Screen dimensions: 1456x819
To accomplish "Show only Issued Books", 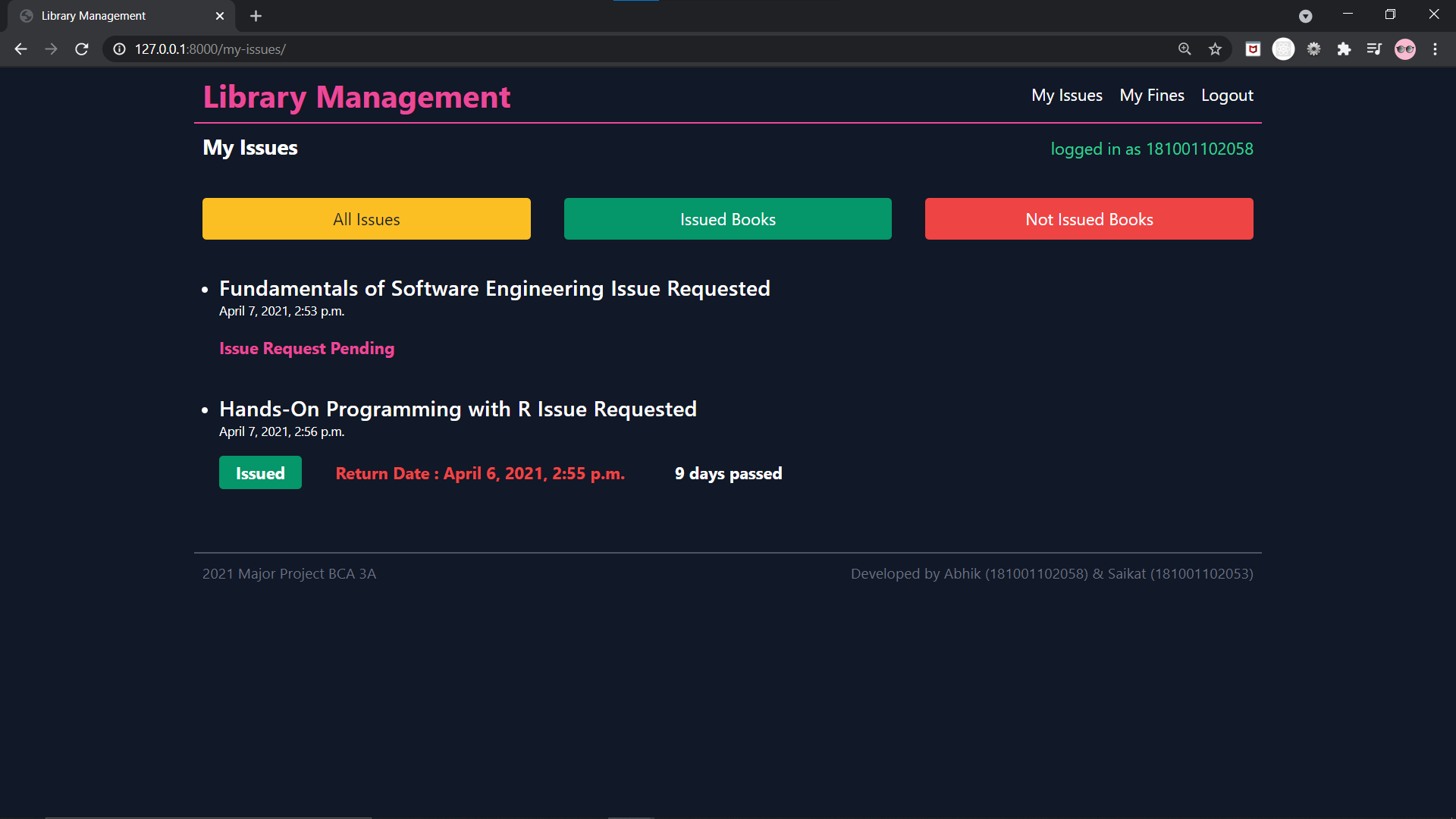I will pyautogui.click(x=727, y=219).
